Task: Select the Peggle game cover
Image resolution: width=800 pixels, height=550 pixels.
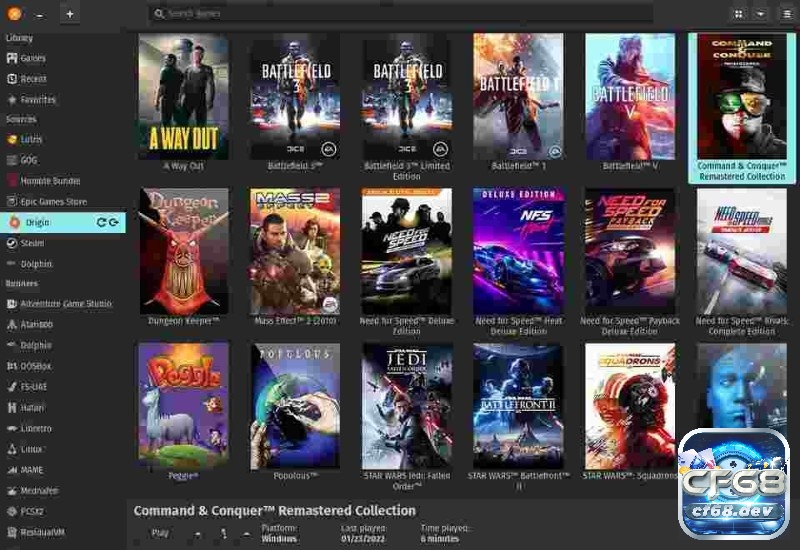Action: pyautogui.click(x=184, y=406)
